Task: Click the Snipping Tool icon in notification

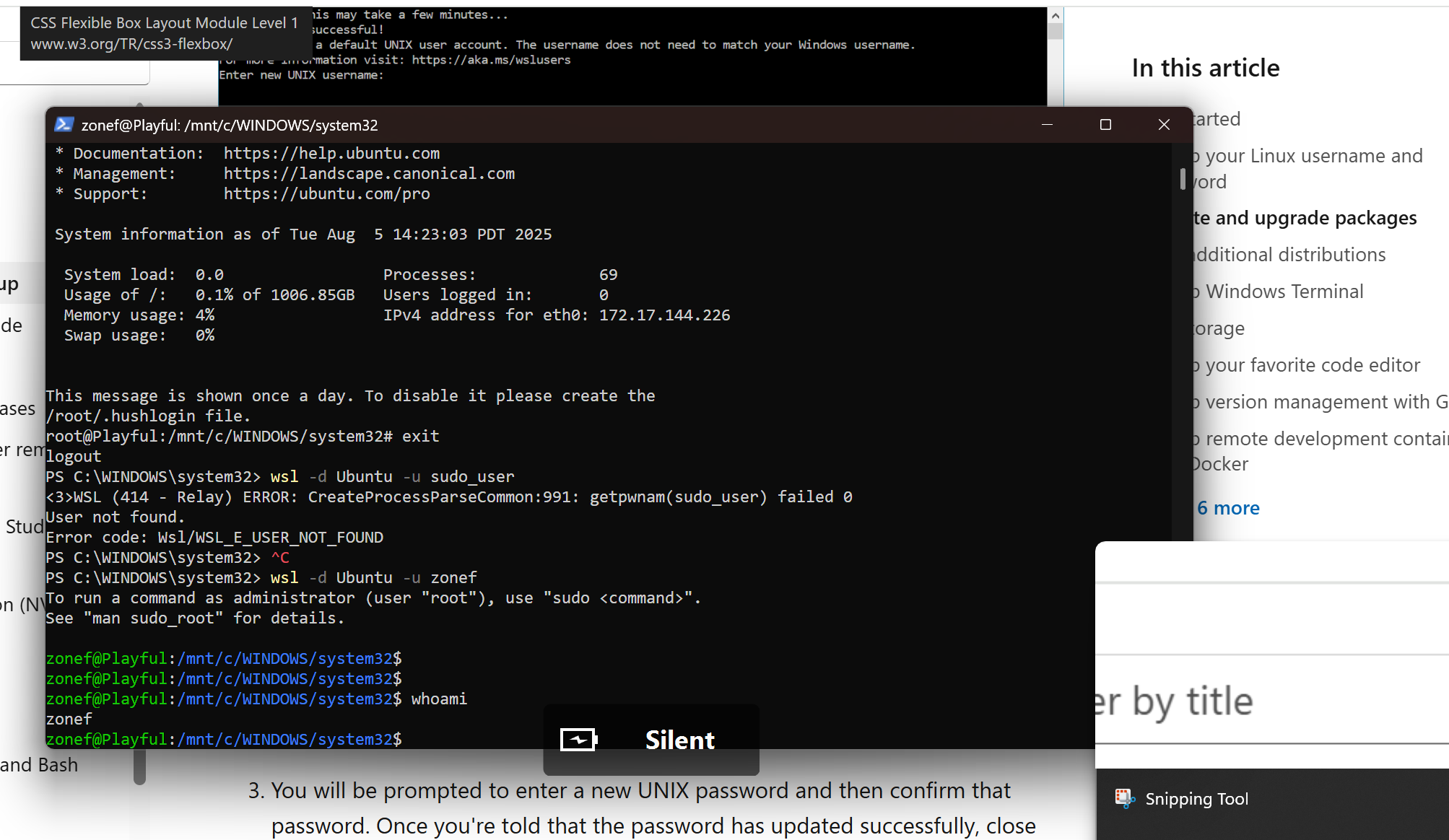Action: tap(1125, 798)
